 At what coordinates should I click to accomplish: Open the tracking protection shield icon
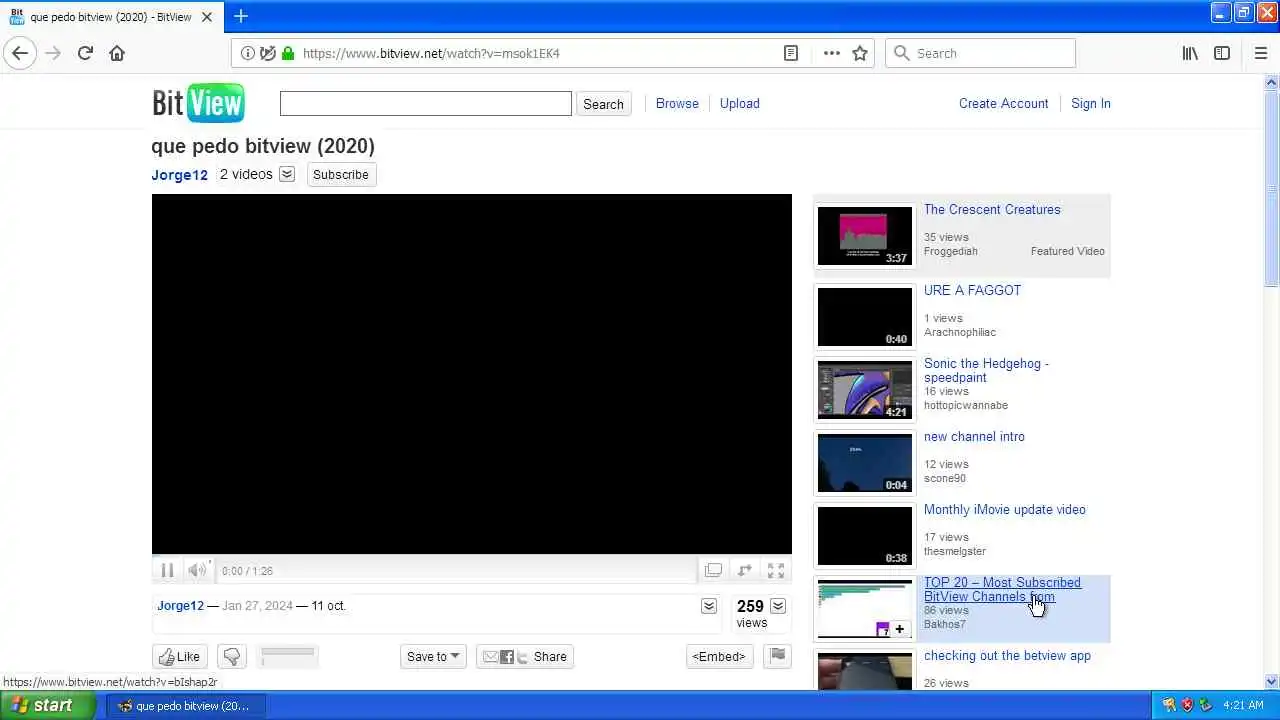tap(268, 53)
